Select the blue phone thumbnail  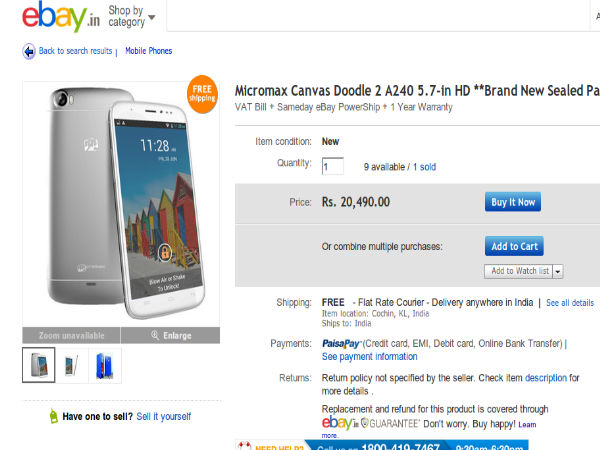(x=104, y=366)
